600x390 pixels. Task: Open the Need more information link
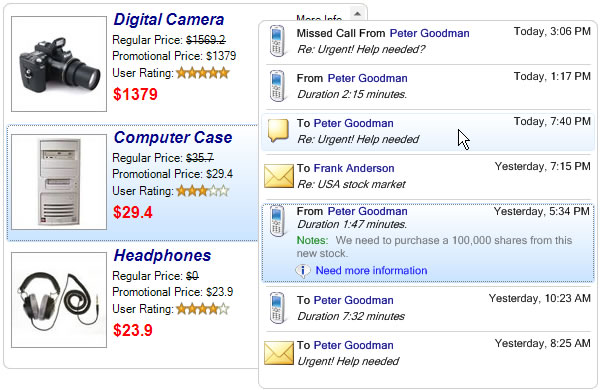tap(371, 271)
